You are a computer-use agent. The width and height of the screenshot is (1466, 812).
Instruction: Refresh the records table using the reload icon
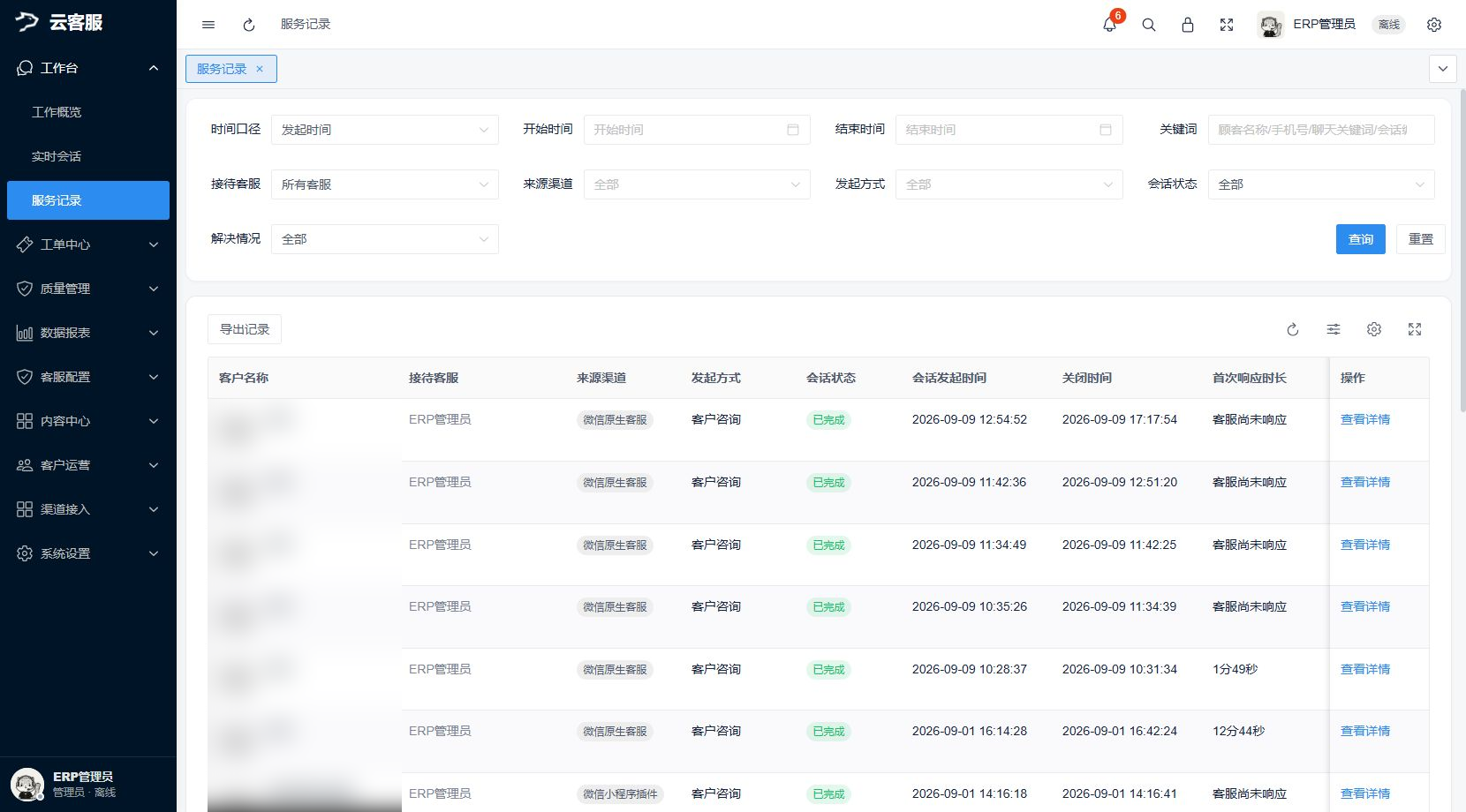coord(1293,329)
